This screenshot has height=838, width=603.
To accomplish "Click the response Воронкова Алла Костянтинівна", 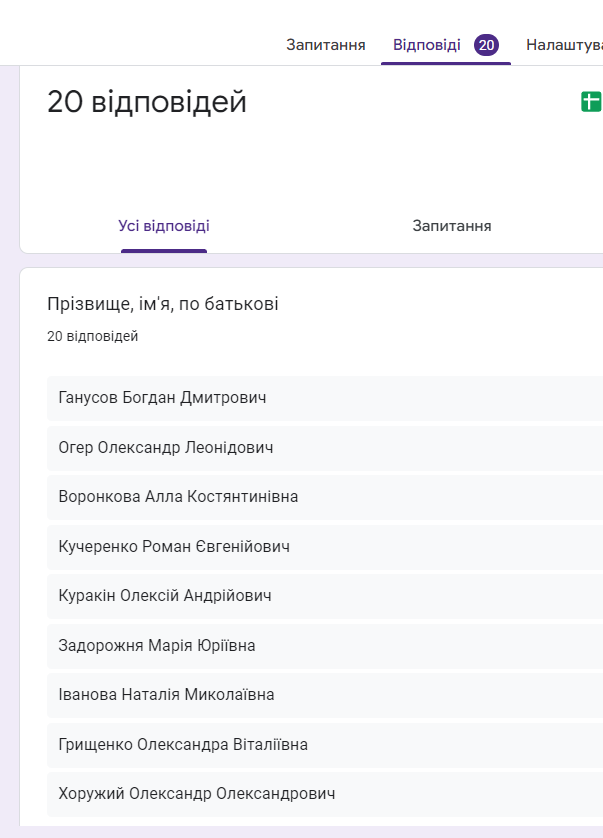I will point(178,497).
